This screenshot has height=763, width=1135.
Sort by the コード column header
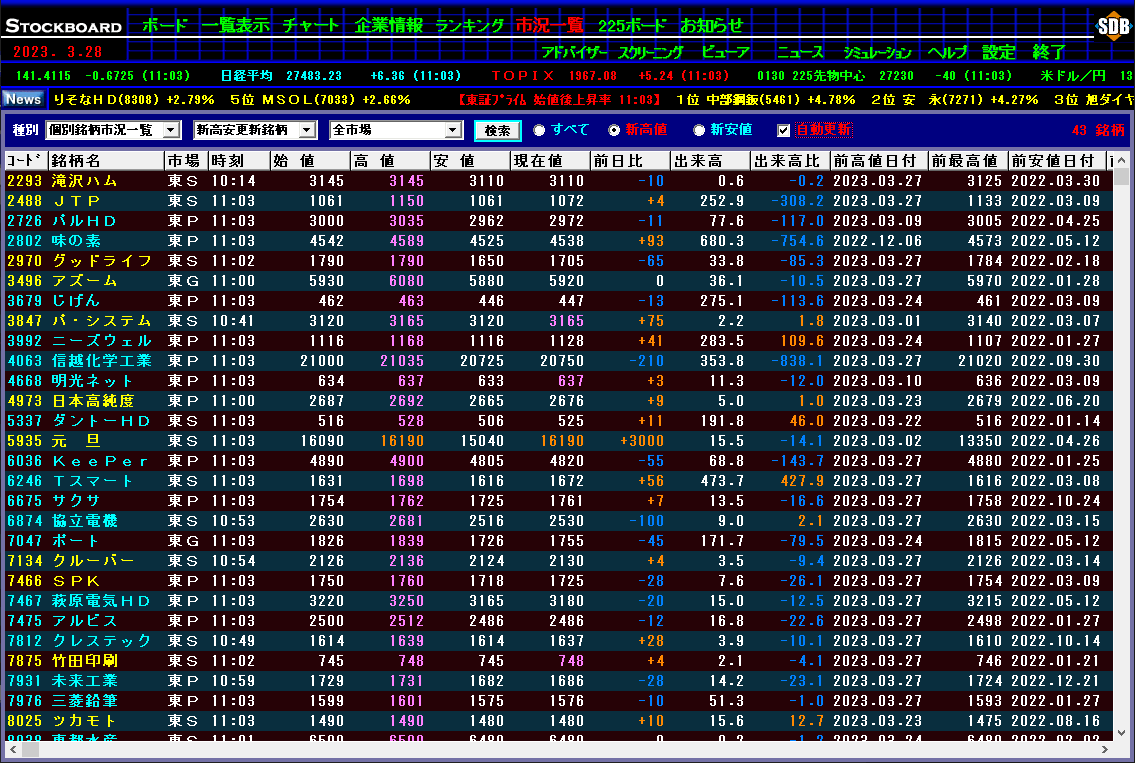[x=26, y=161]
